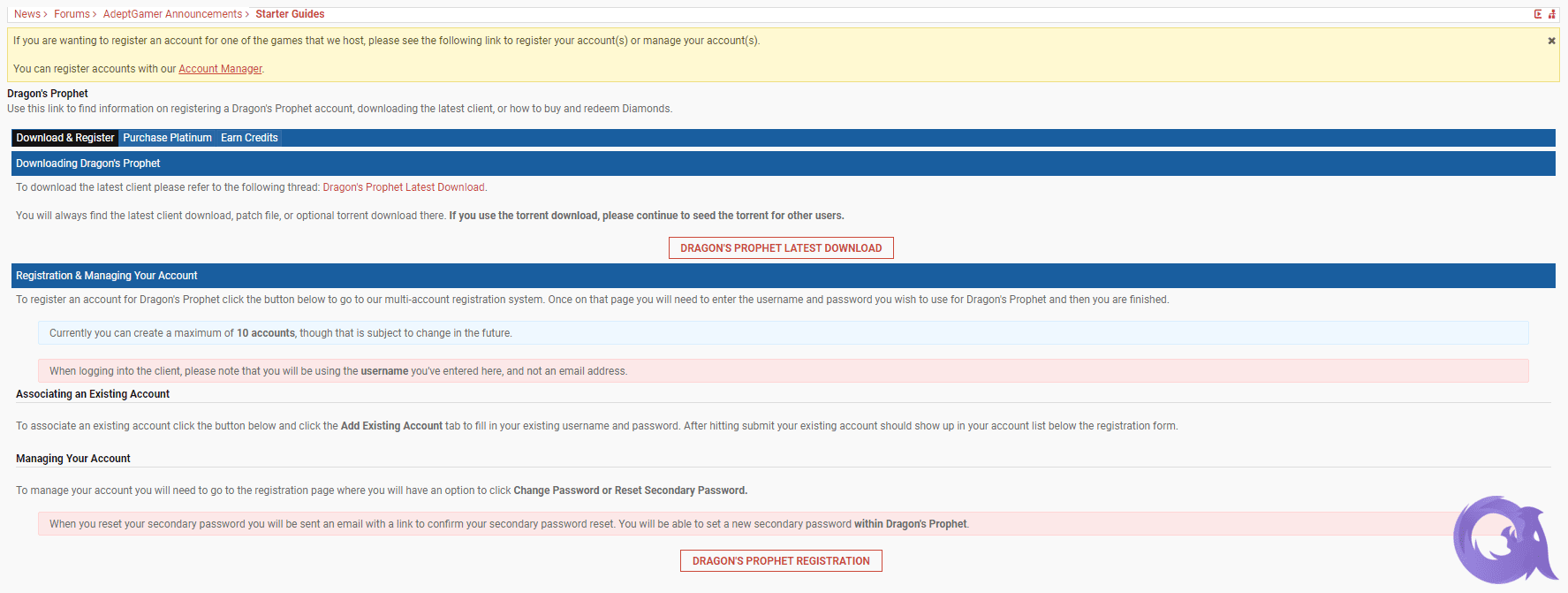Image resolution: width=1568 pixels, height=593 pixels.
Task: Click the 'When you reset your secondary password' notice
Action: pyautogui.click(x=783, y=524)
